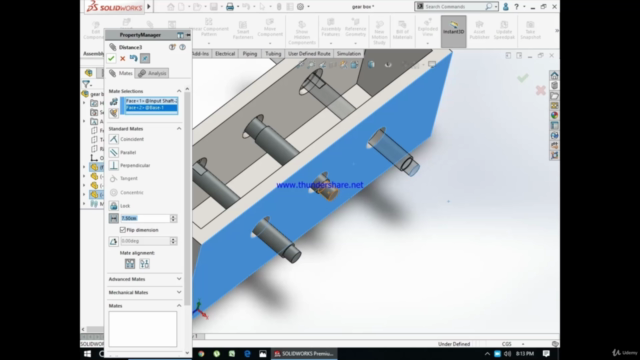Open the Electrical ribbon tab

[225, 53]
